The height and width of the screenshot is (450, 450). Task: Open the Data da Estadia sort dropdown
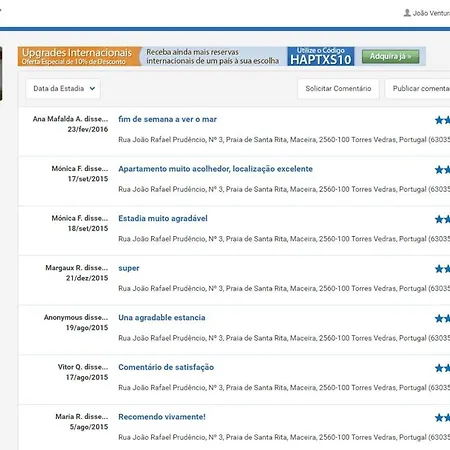click(x=63, y=89)
